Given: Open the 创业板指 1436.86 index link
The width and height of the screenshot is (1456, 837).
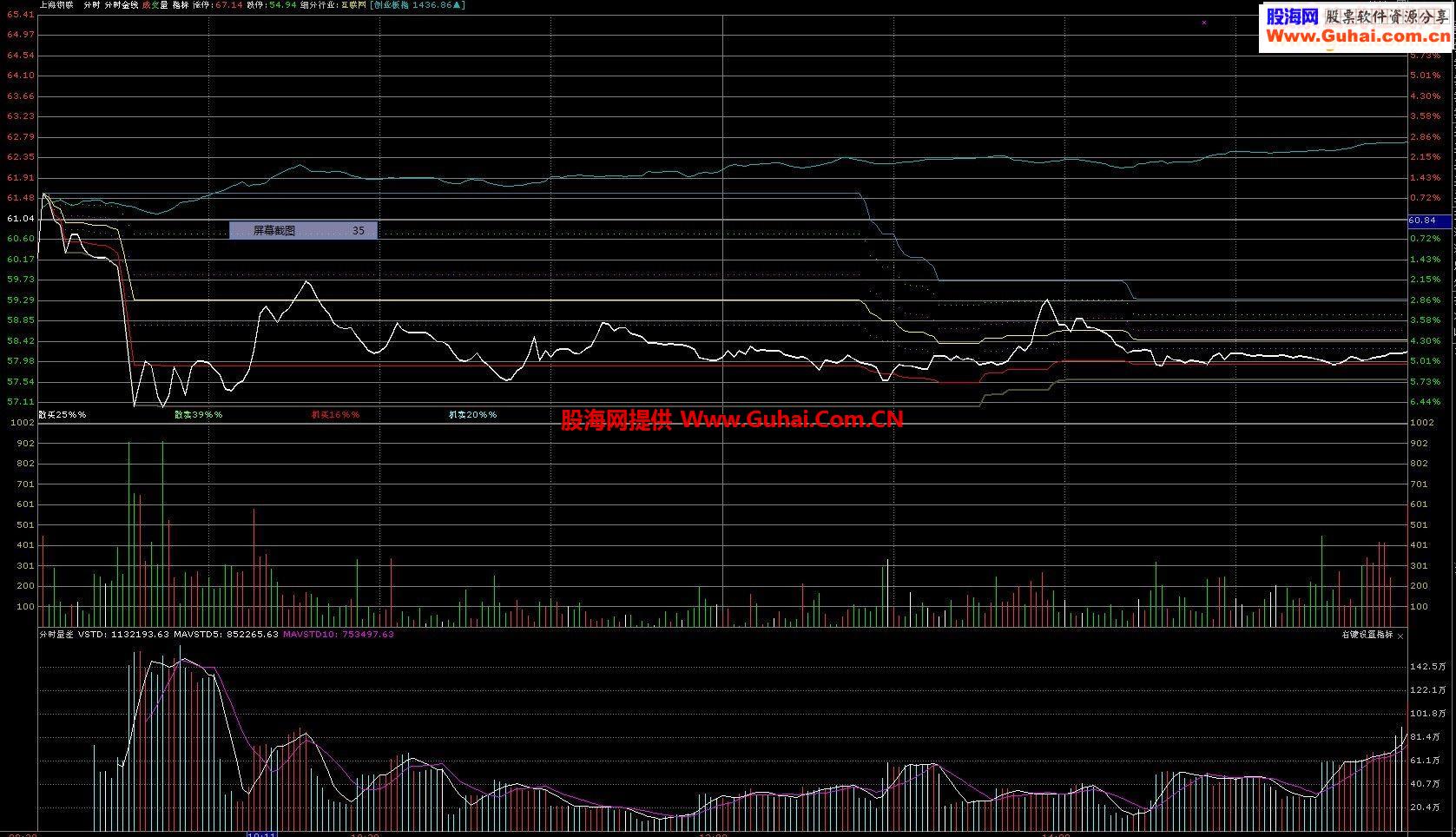Looking at the screenshot, I should (x=418, y=4).
